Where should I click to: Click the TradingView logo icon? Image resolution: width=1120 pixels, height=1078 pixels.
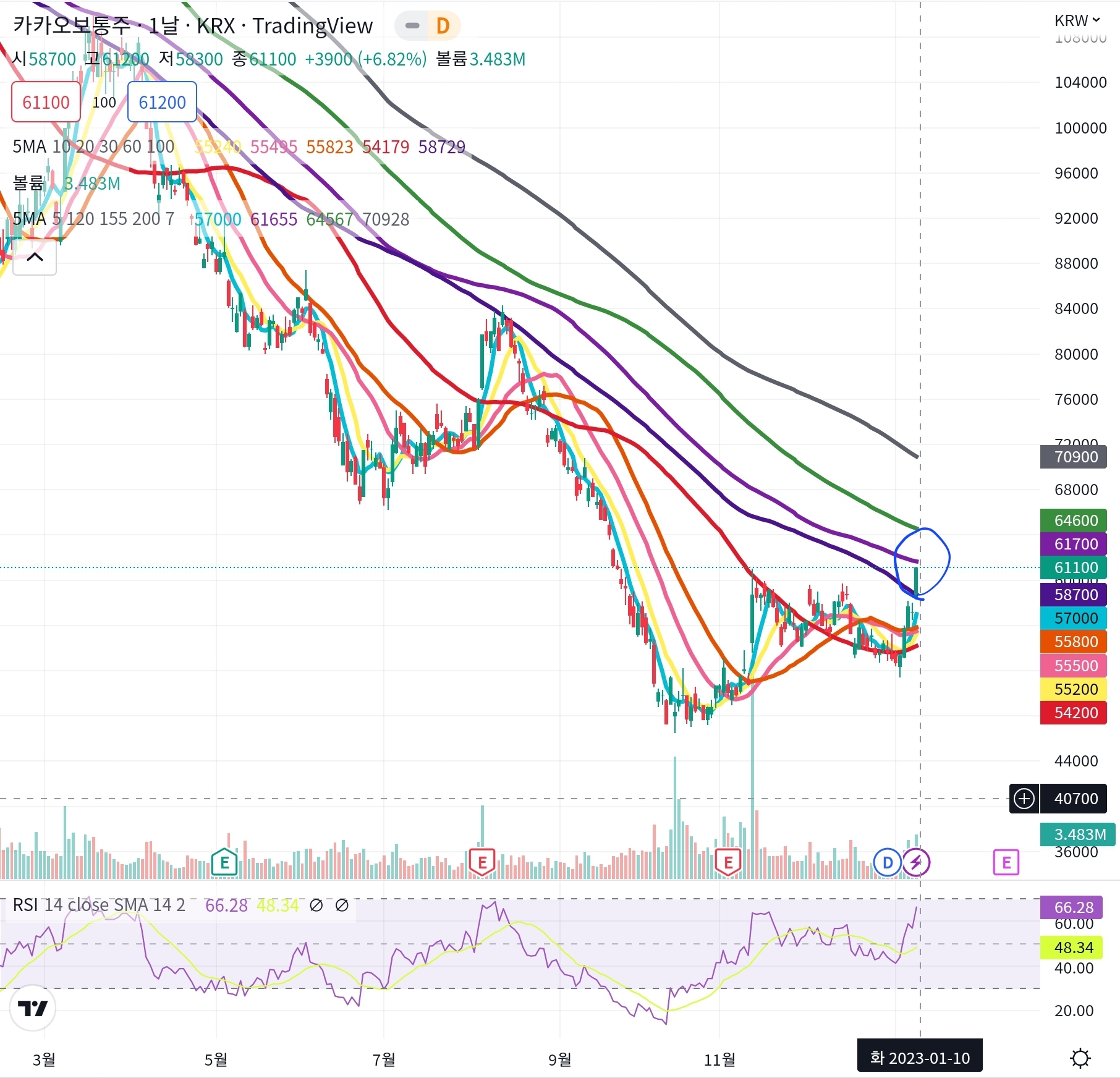click(33, 1008)
